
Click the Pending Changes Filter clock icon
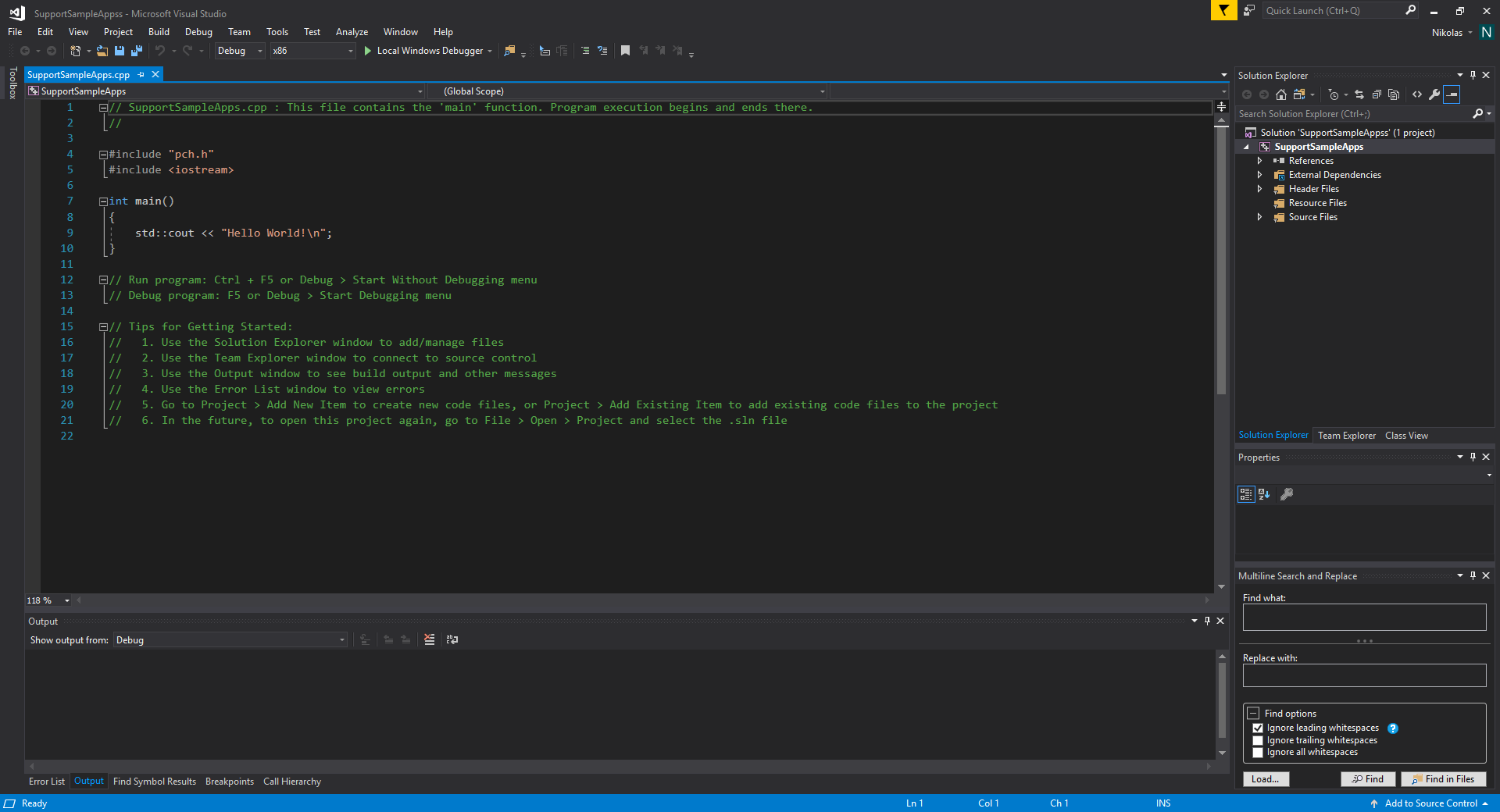pos(1334,94)
